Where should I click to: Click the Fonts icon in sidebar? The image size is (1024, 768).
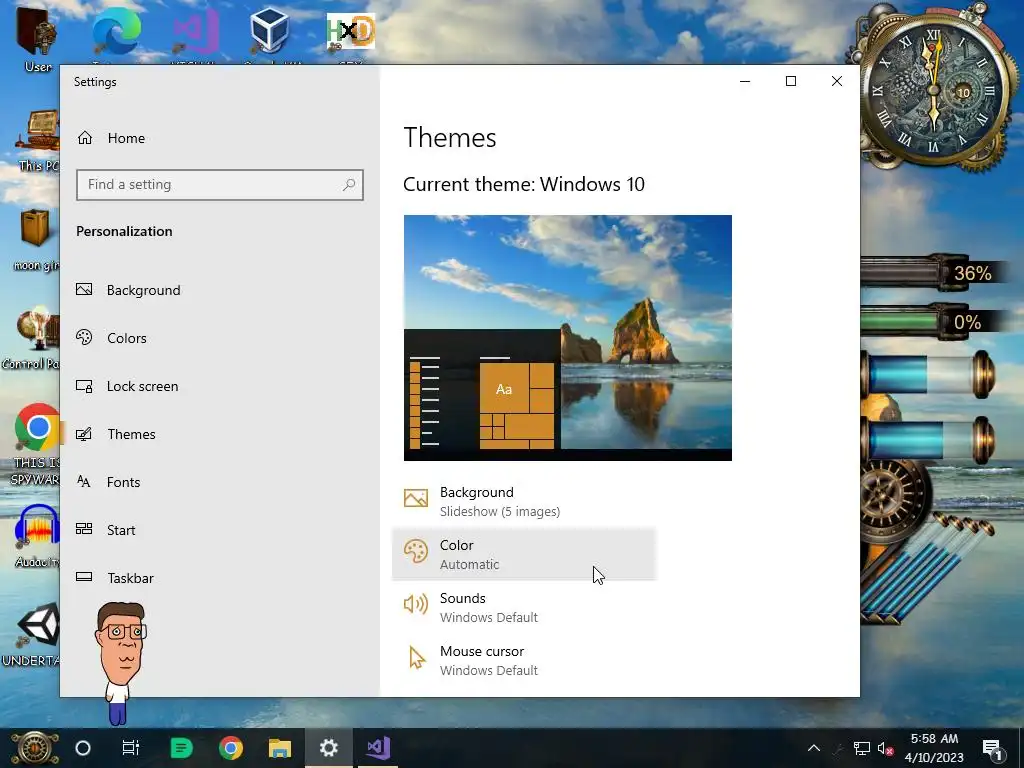[84, 481]
